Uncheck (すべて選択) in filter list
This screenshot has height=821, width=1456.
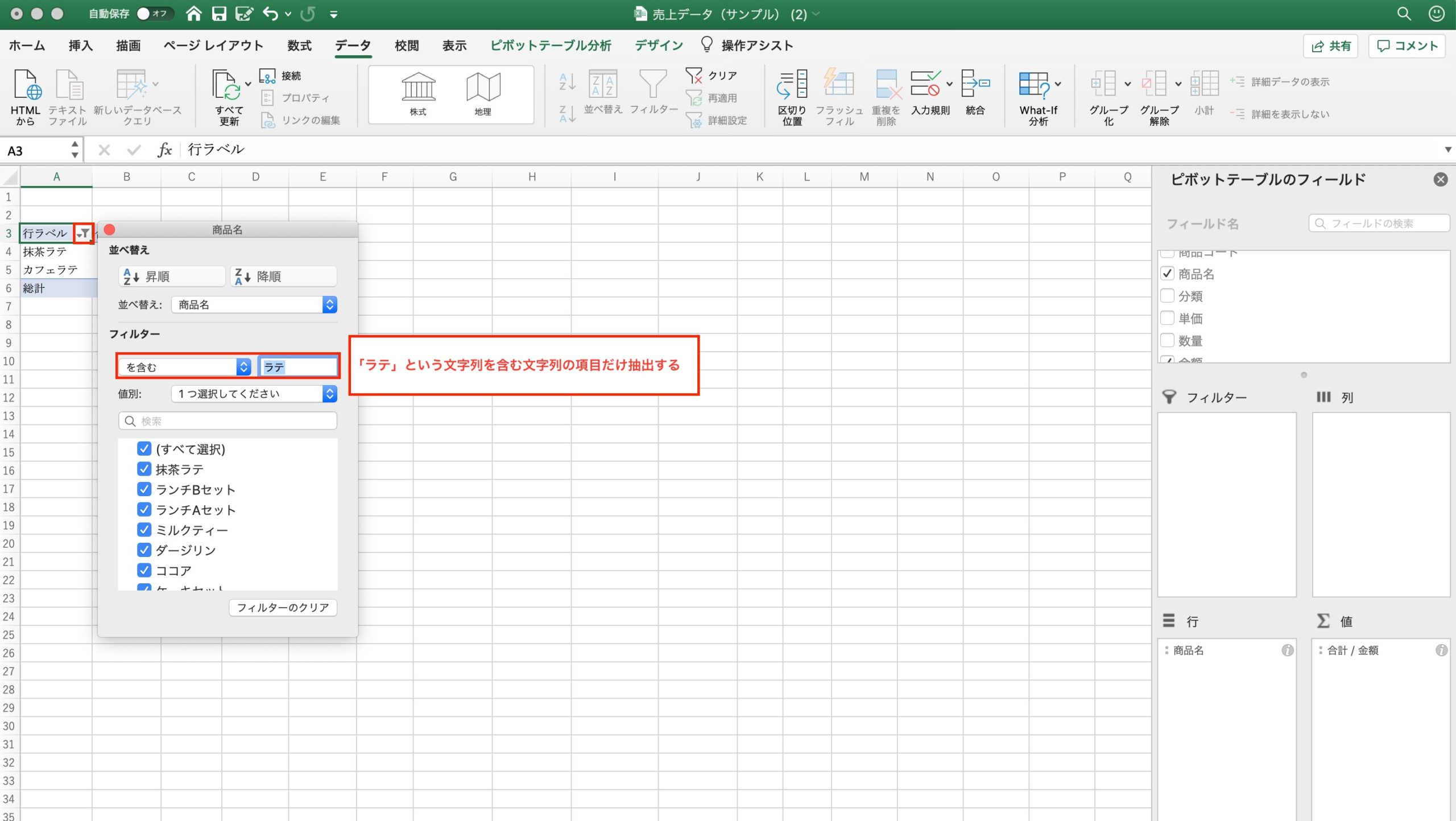coord(144,449)
